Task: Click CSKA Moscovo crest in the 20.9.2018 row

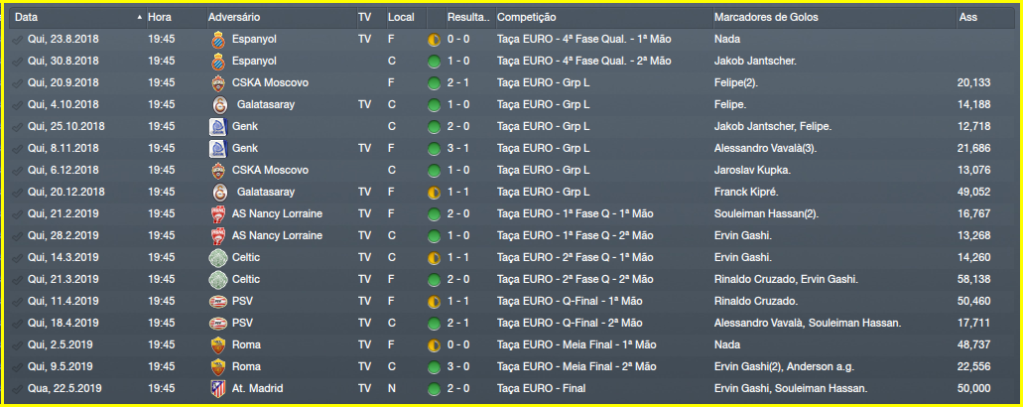Action: [218, 83]
